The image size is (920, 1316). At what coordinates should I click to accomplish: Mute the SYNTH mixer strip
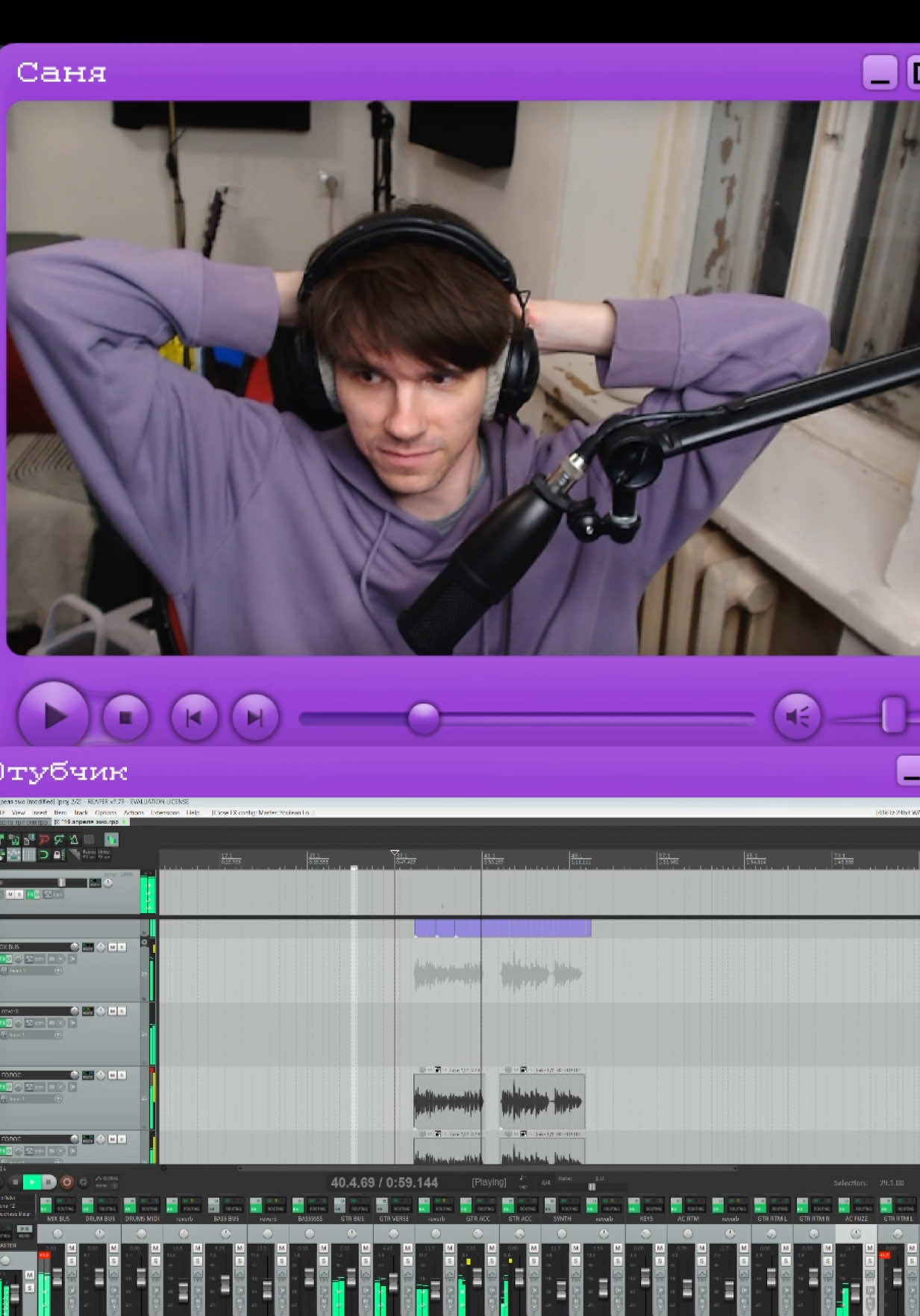point(575,1248)
